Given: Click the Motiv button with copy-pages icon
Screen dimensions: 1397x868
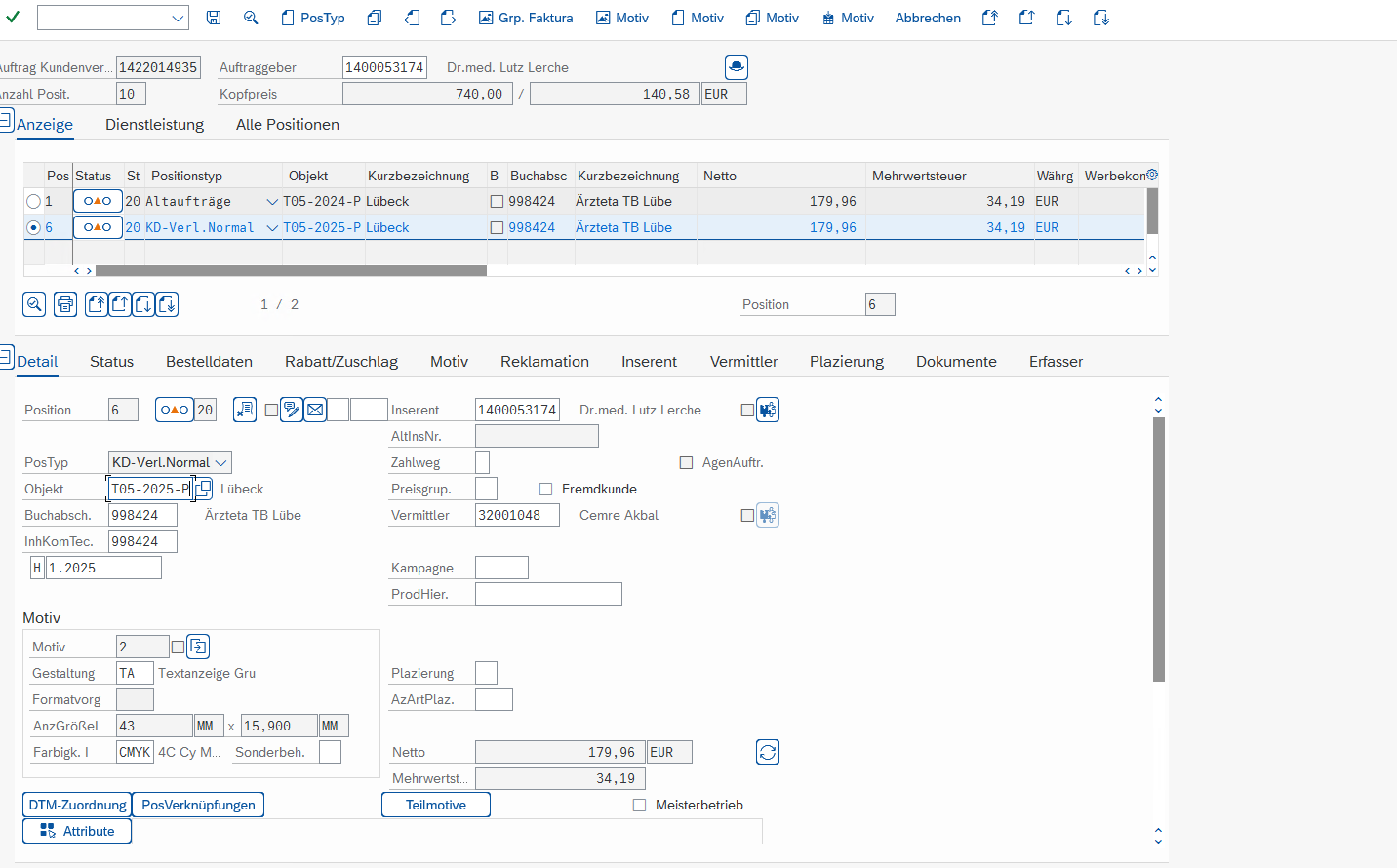Looking at the screenshot, I should point(773,18).
